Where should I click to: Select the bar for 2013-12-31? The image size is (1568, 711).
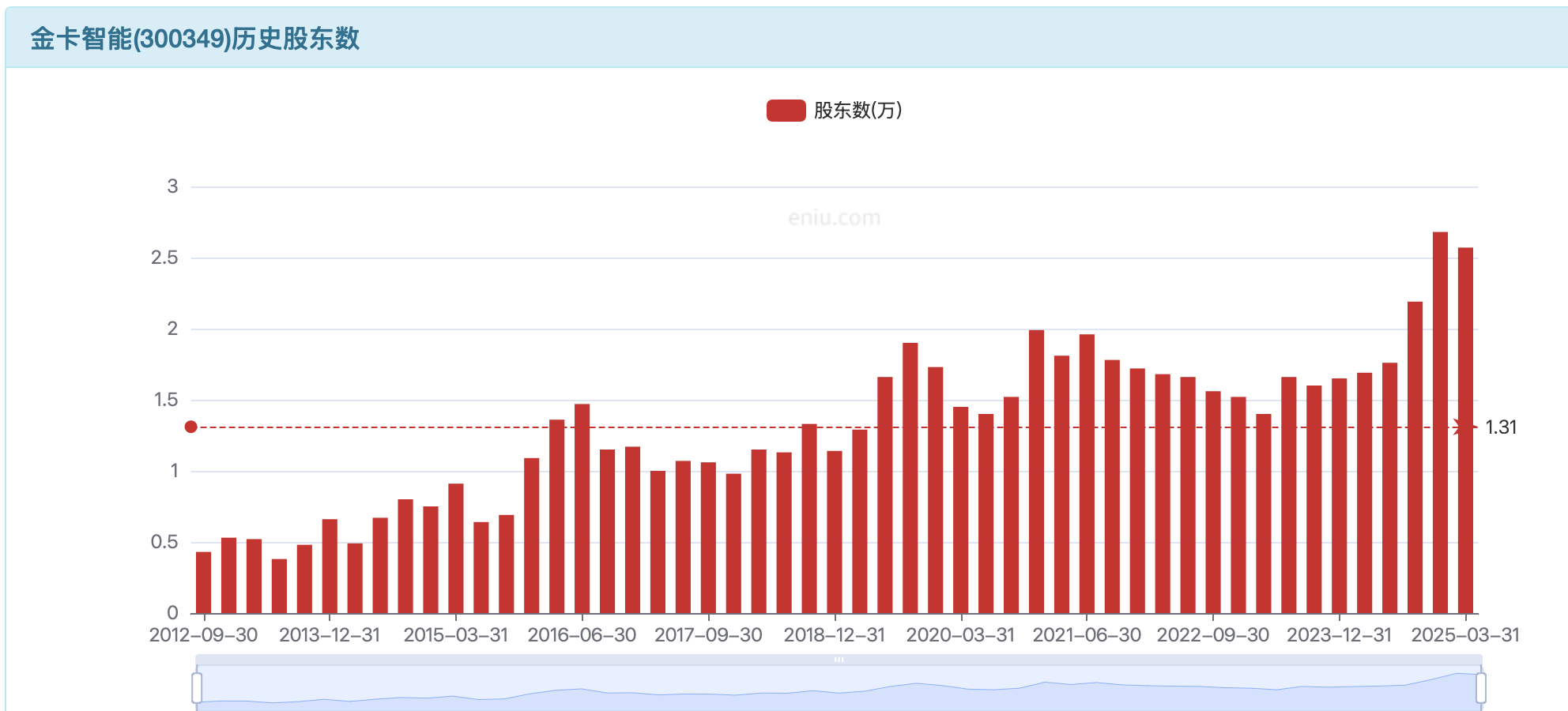(x=330, y=566)
